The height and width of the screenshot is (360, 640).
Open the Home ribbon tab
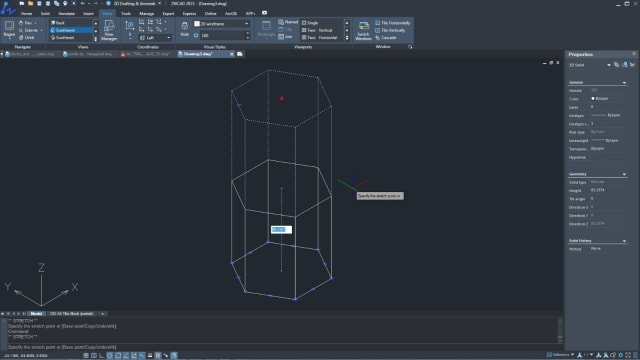click(x=27, y=13)
